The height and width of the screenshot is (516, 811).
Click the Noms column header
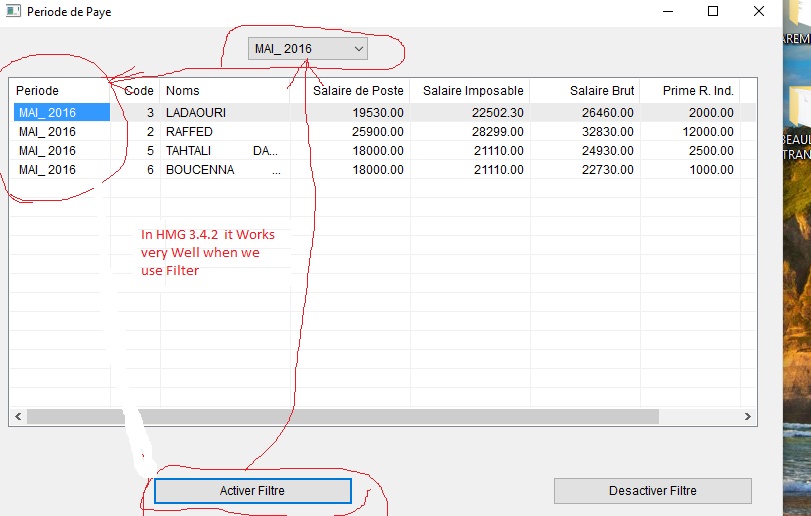coord(183,90)
